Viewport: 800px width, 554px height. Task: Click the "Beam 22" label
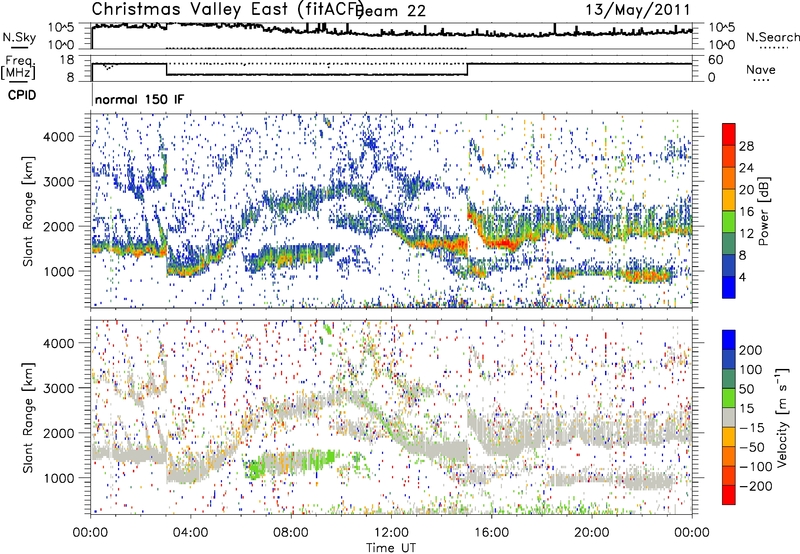[x=391, y=11]
